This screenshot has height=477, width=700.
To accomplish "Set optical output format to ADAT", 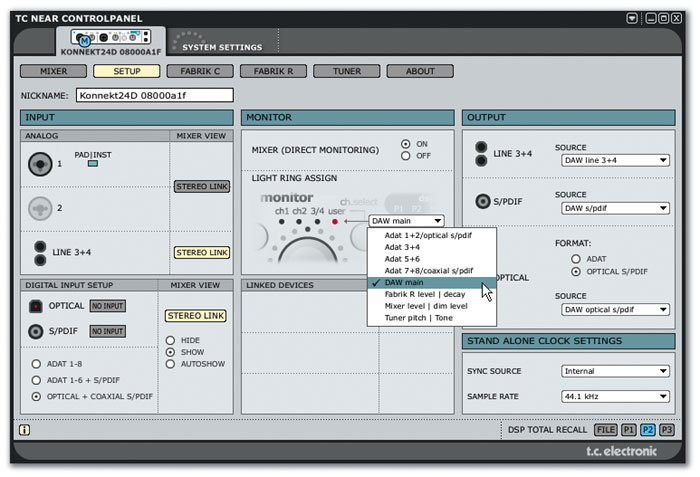I will click(x=576, y=258).
